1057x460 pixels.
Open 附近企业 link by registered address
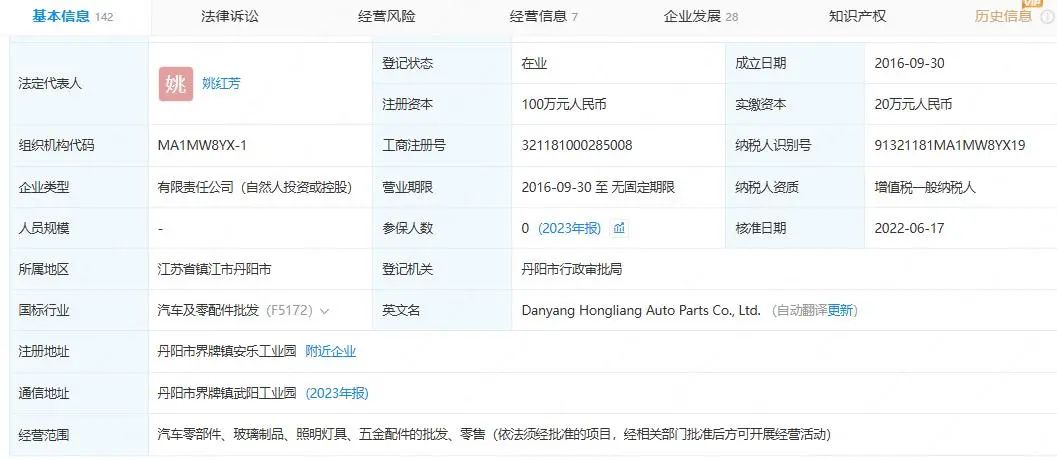click(x=330, y=351)
